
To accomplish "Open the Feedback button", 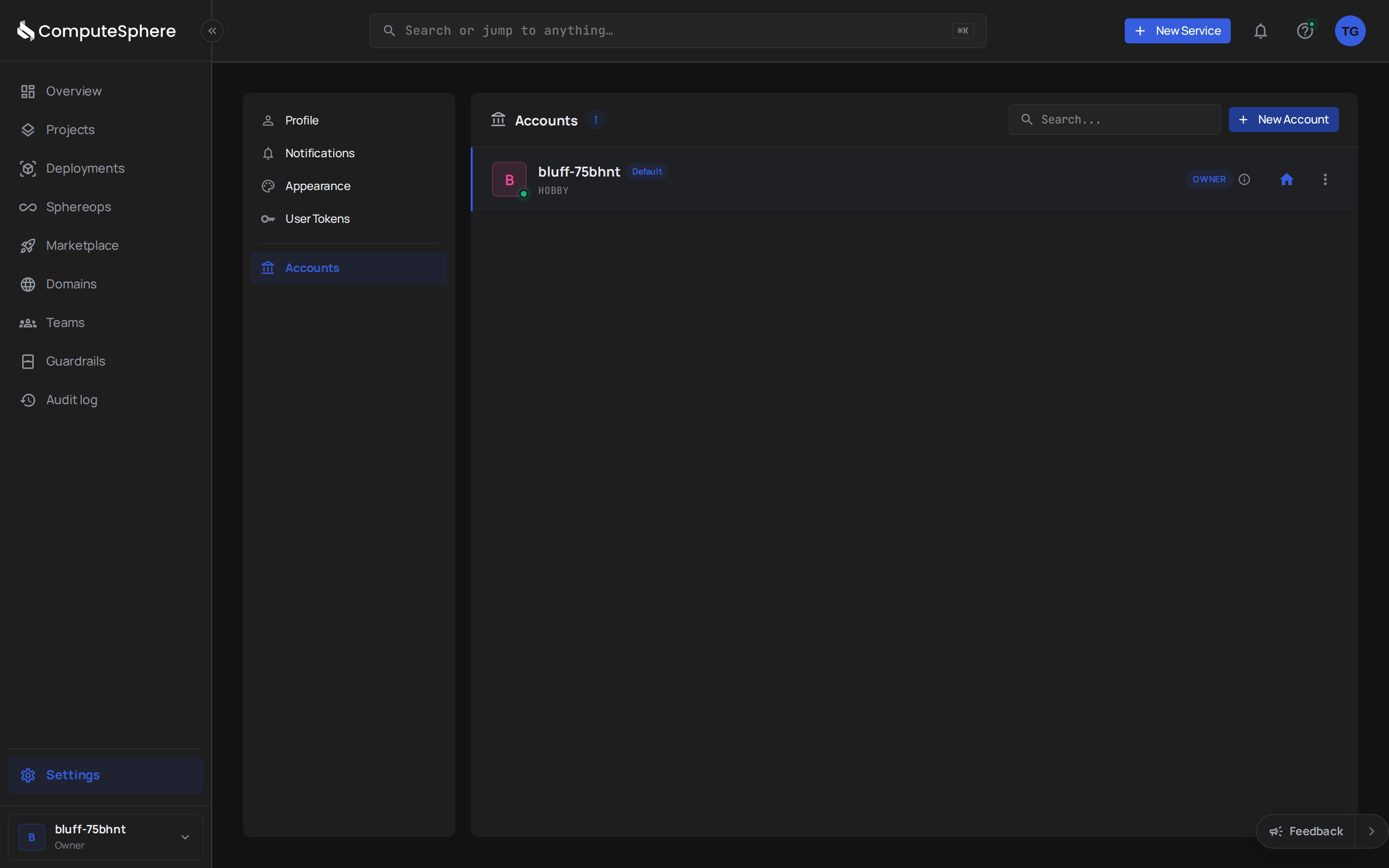I will tap(1306, 831).
